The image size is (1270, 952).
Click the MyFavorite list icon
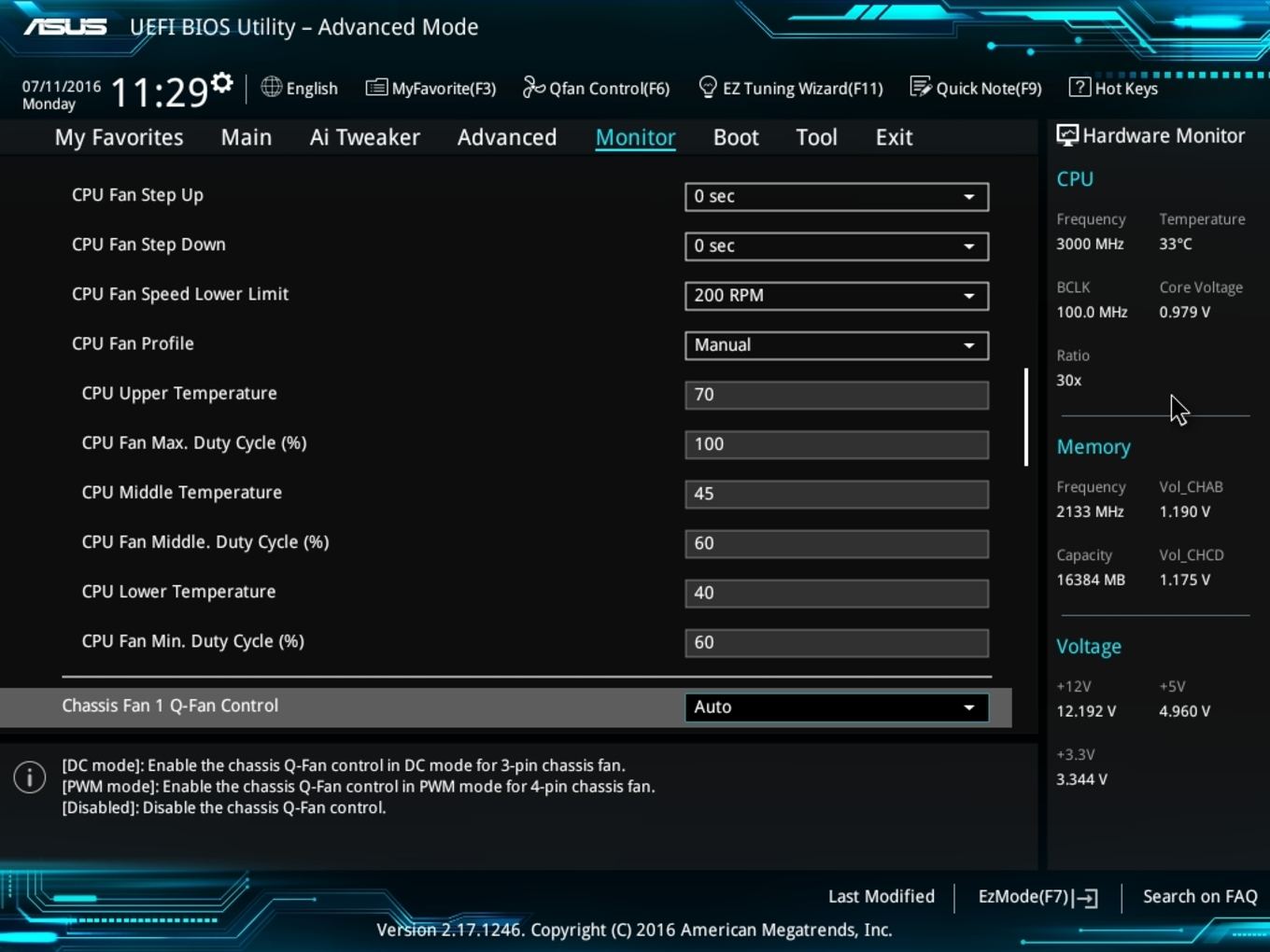(376, 88)
